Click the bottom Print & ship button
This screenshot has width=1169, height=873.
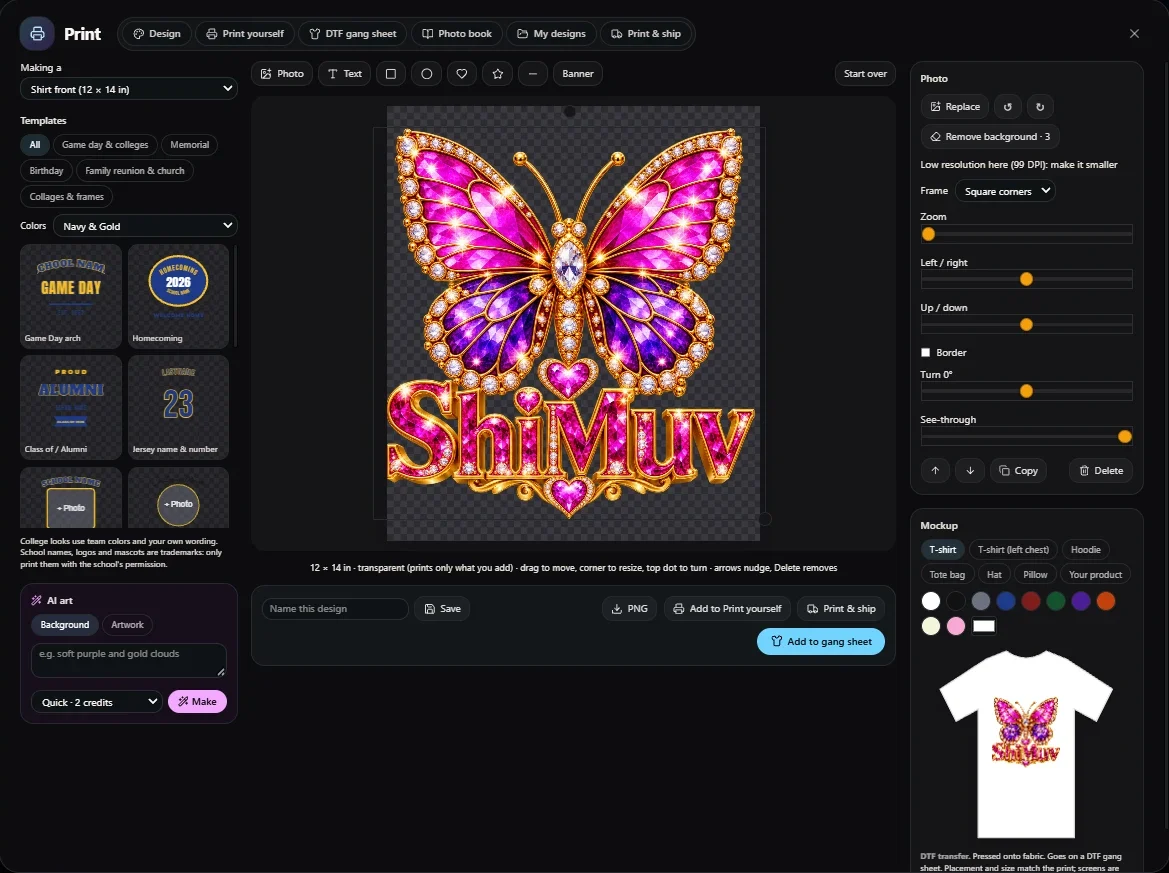[x=841, y=608]
